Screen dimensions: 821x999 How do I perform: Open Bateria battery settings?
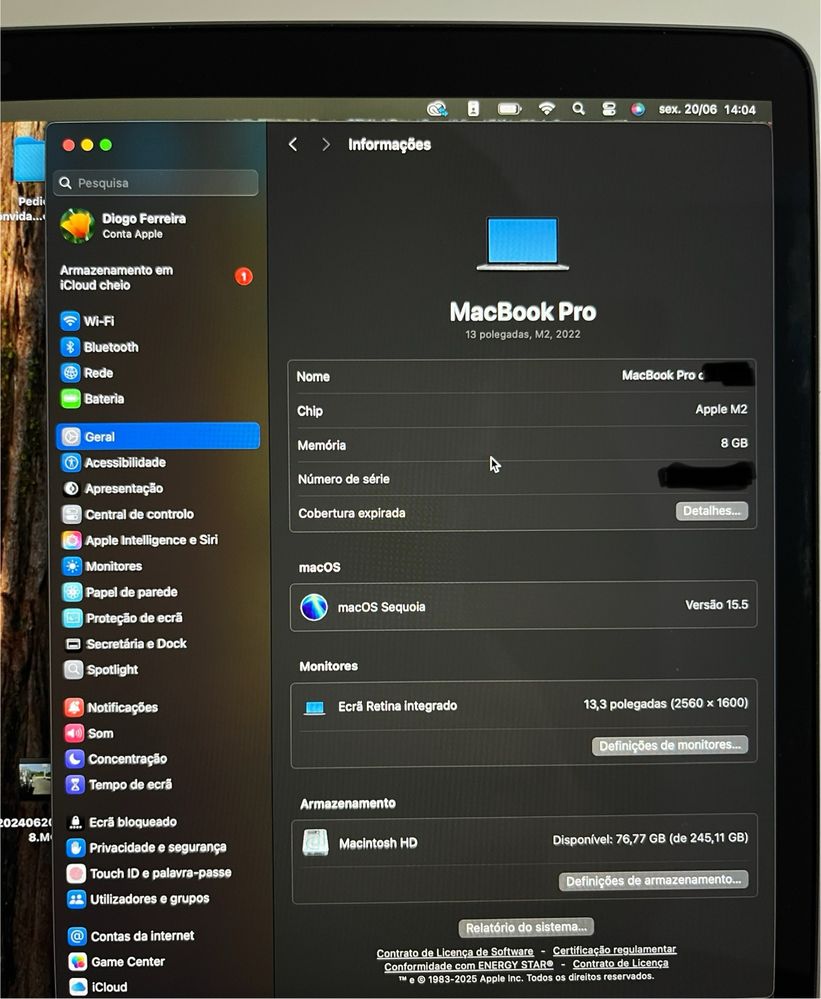coord(92,399)
